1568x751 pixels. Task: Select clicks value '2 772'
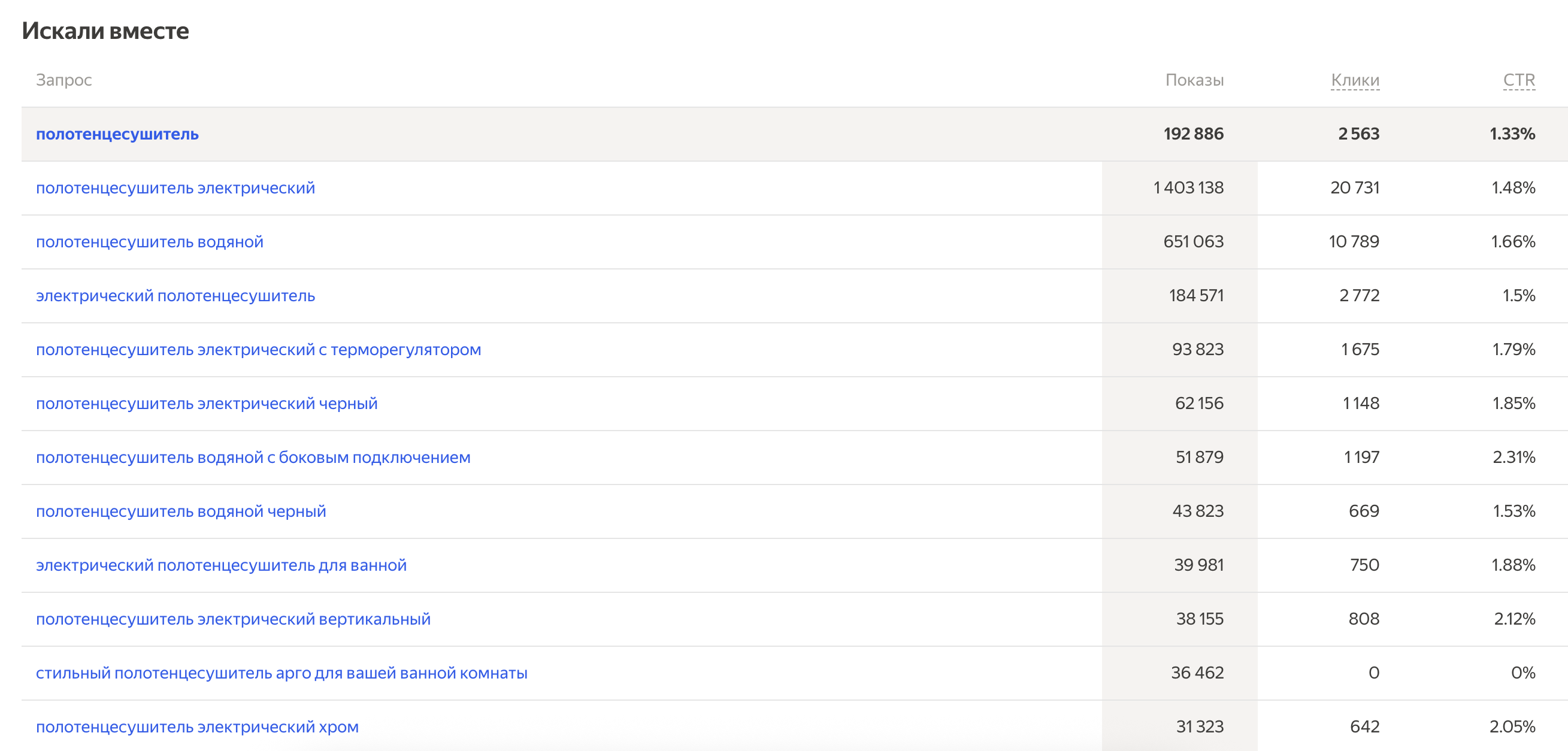tap(1359, 296)
